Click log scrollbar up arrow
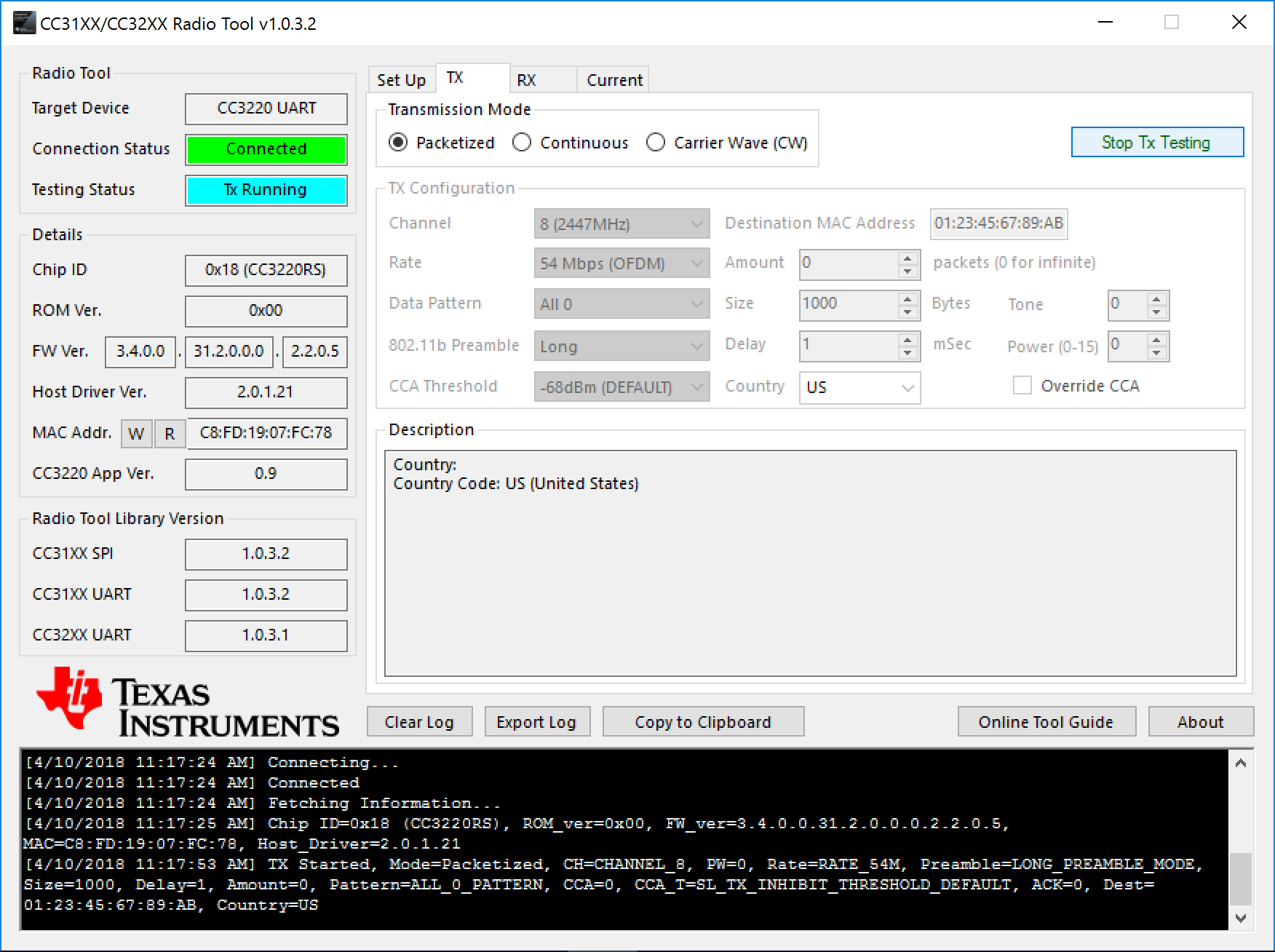This screenshot has height=952, width=1275. click(x=1241, y=763)
